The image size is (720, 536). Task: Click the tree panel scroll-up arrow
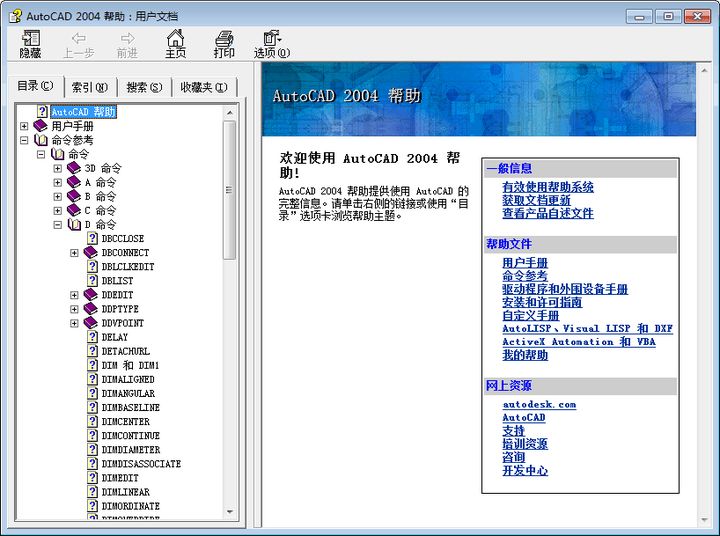tap(230, 113)
